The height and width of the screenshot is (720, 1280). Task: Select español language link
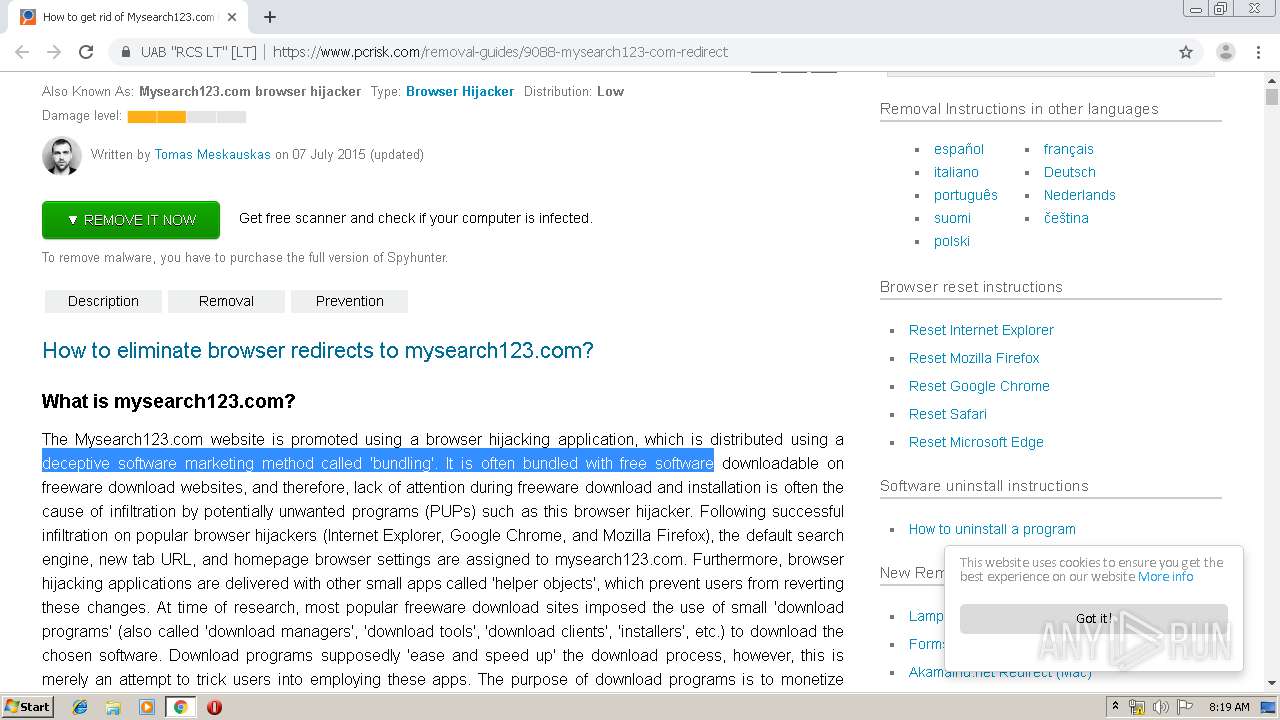coord(959,149)
